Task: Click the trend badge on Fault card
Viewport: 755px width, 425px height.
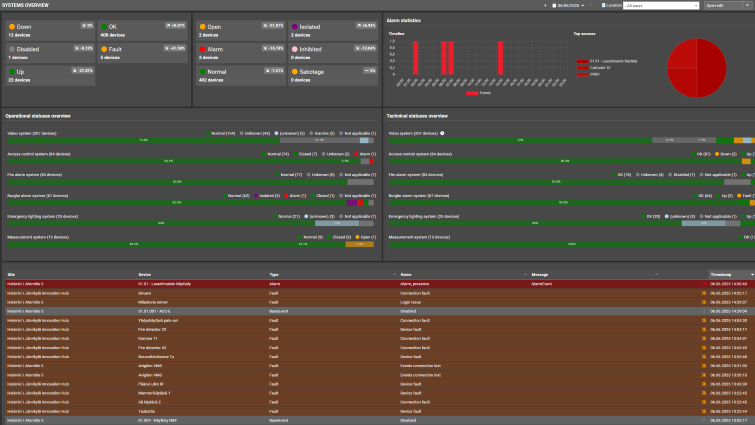Action: tap(174, 48)
